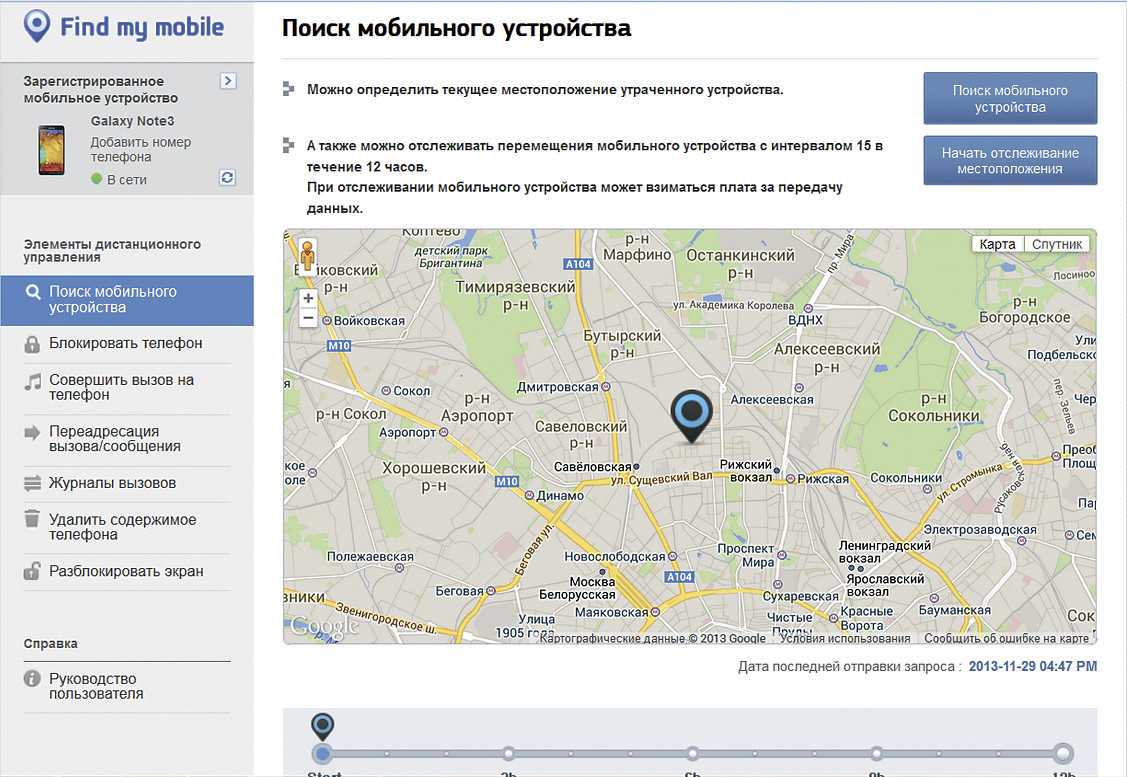The height and width of the screenshot is (777, 1127).
Task: Open Руководство пользователя help link
Action: click(x=96, y=686)
